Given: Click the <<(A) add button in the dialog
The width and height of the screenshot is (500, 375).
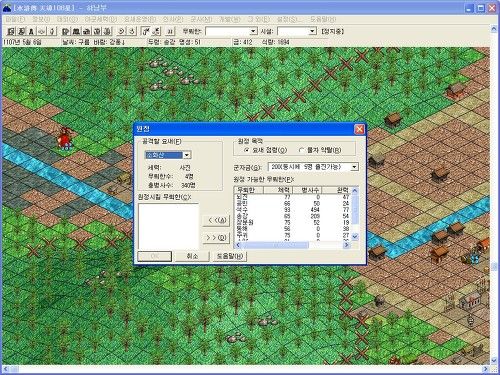Looking at the screenshot, I should 216,220.
